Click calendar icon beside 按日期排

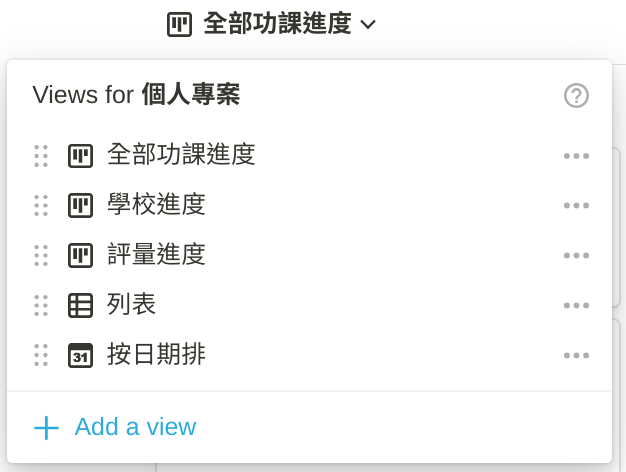(x=80, y=355)
